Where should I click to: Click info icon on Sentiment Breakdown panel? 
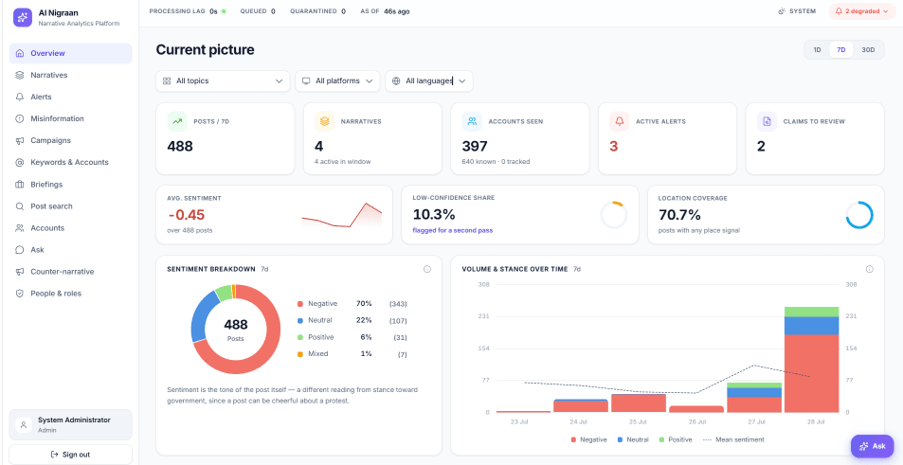coord(427,269)
